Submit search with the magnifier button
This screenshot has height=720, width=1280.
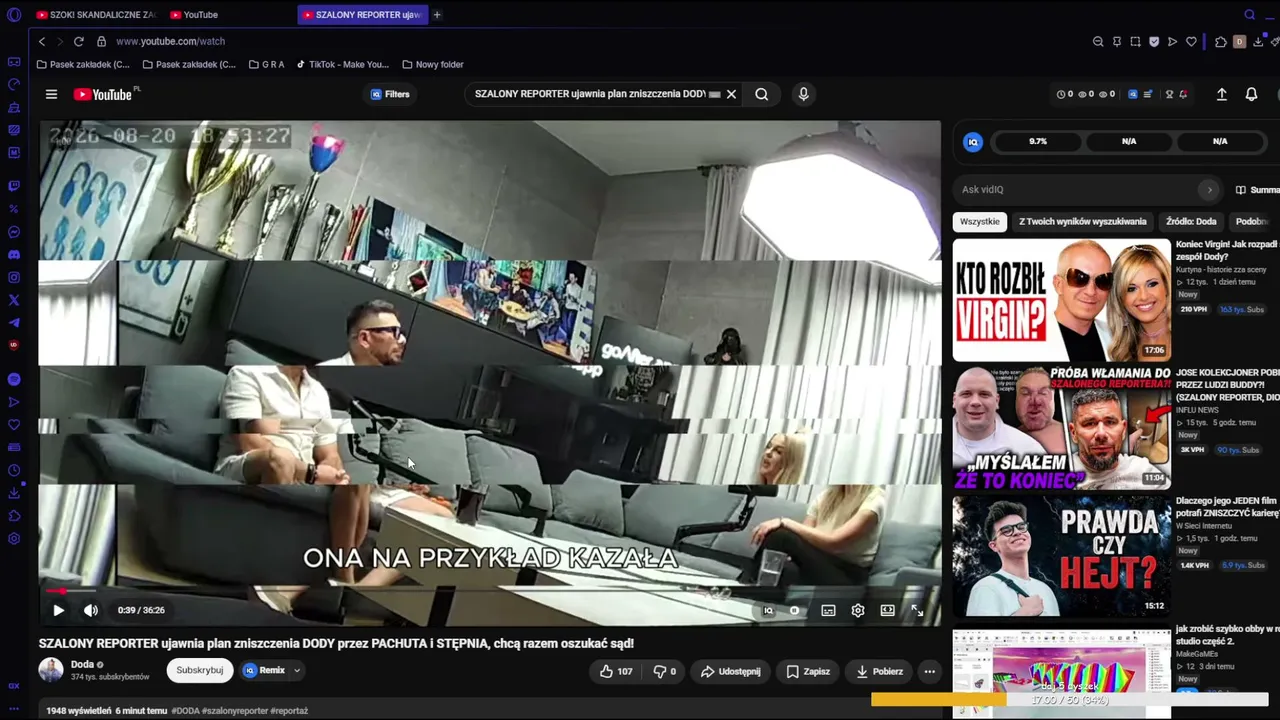pyautogui.click(x=762, y=94)
